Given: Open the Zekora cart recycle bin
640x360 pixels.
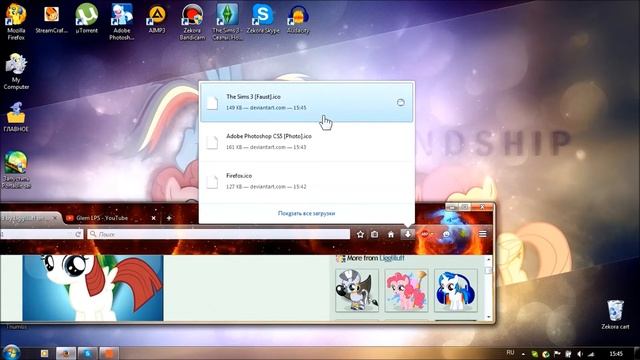Looking at the screenshot, I should point(615,314).
